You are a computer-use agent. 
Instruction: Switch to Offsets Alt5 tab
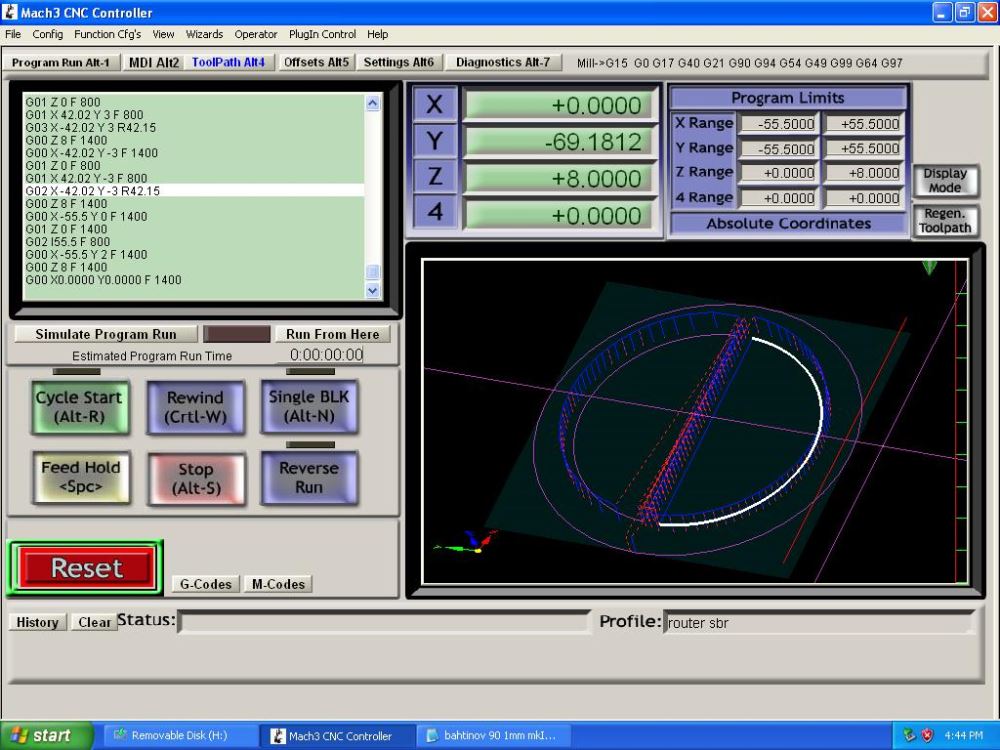click(x=316, y=62)
